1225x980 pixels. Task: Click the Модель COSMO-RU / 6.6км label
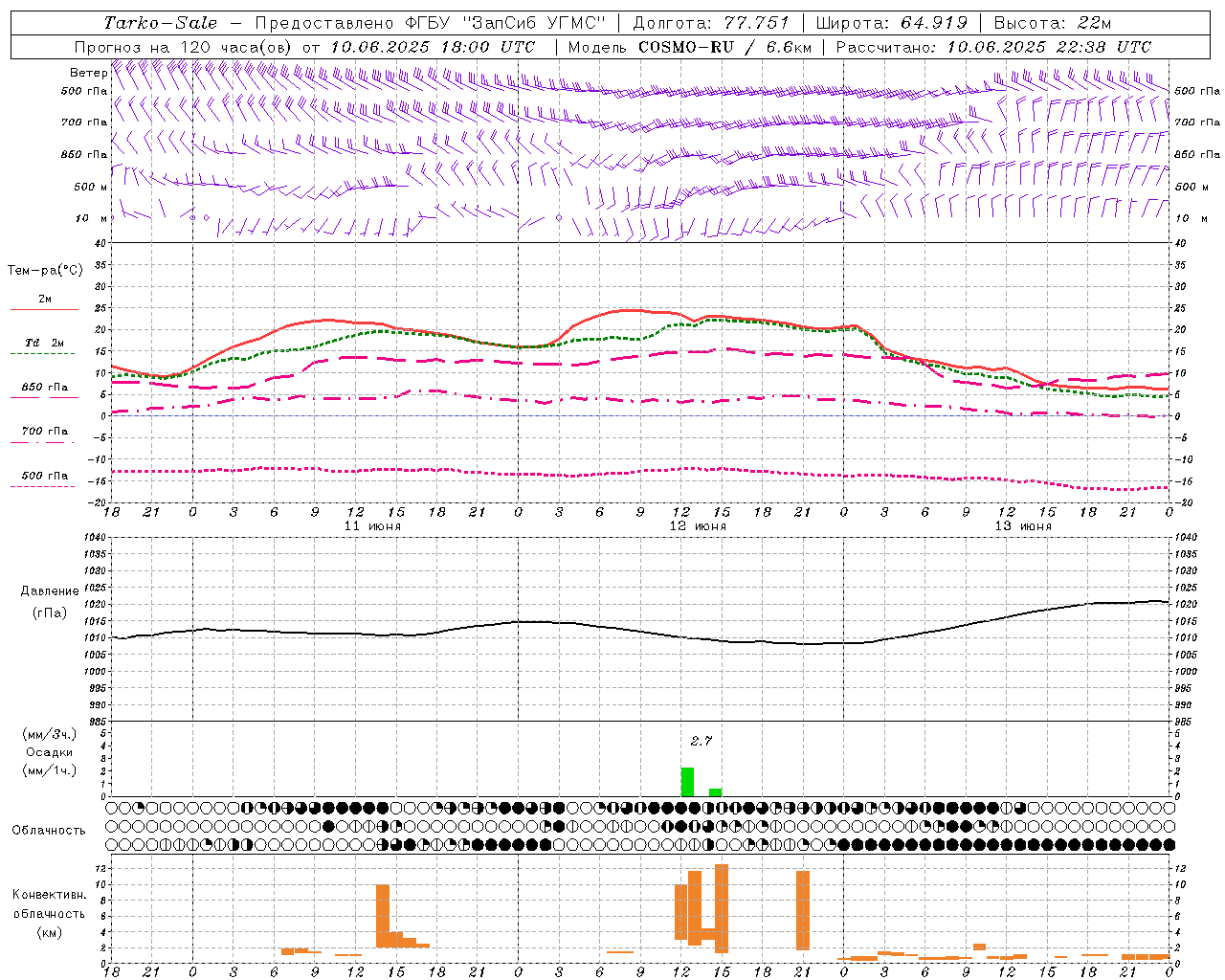coord(689,47)
